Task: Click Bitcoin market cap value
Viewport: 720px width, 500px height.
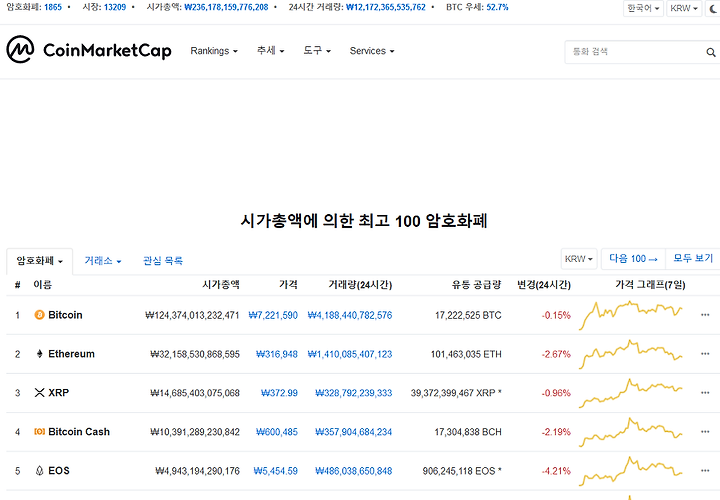Action: pyautogui.click(x=192, y=315)
